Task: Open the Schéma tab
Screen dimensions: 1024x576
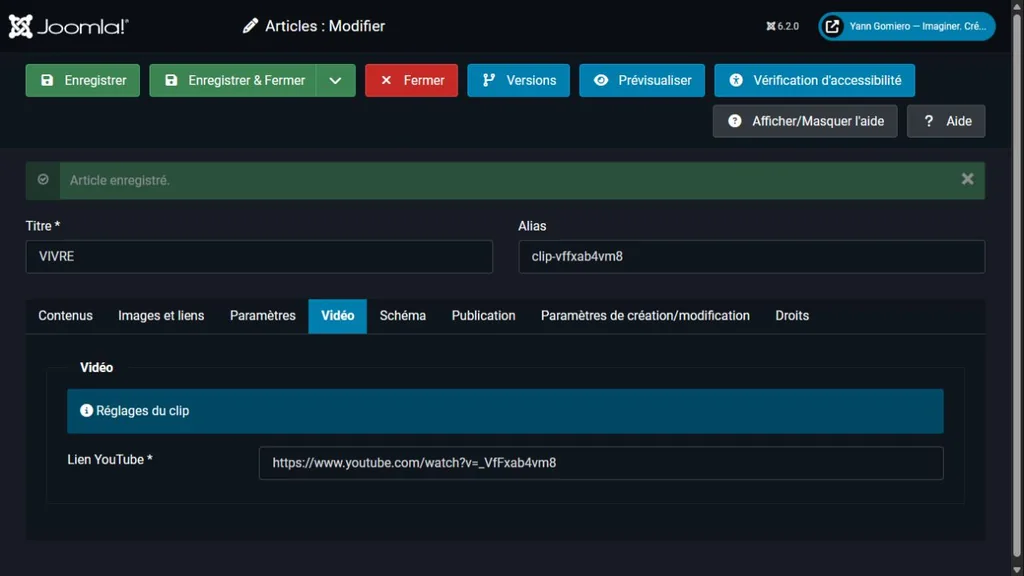Action: [x=403, y=316]
